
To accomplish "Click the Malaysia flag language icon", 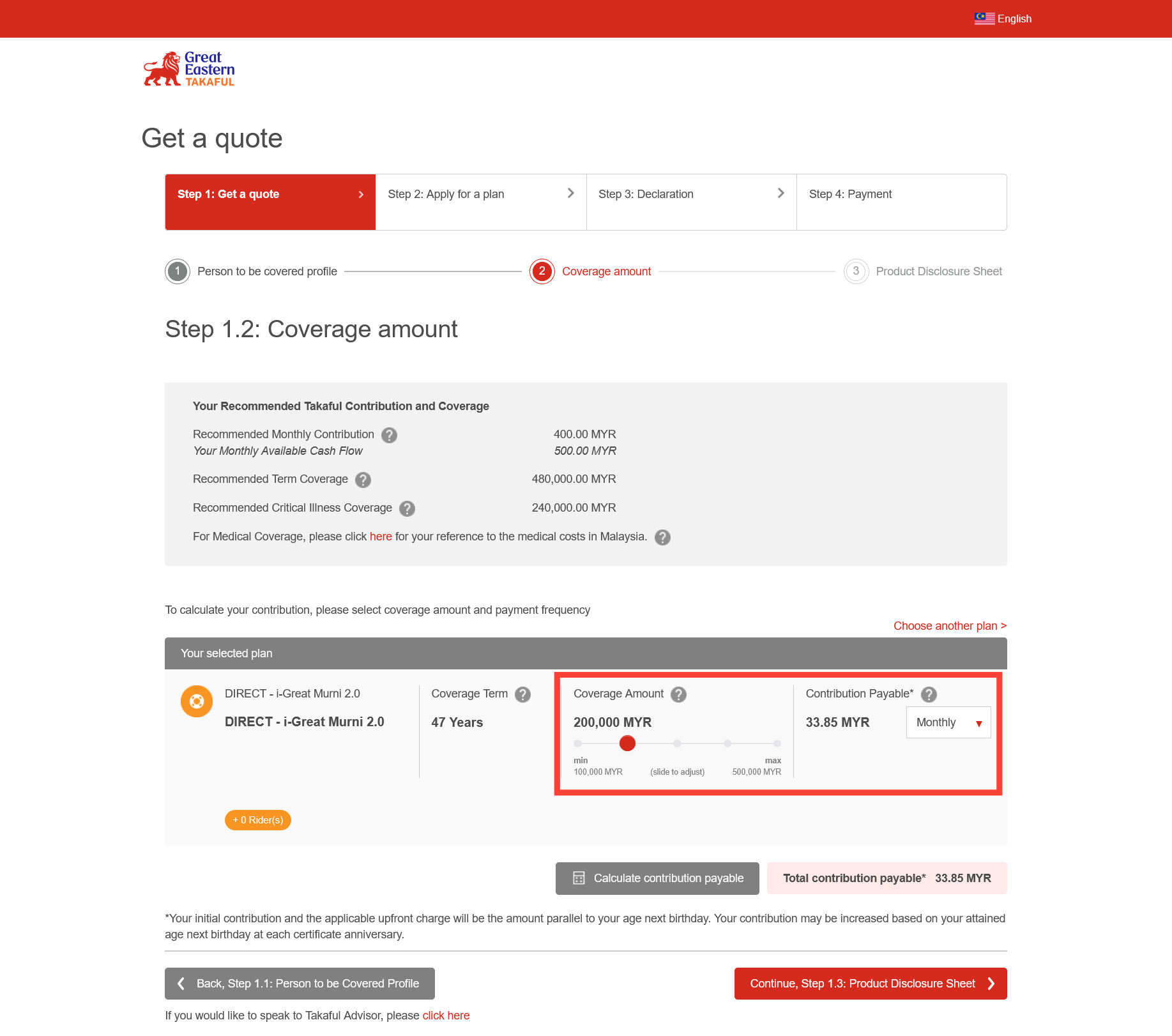I will pyautogui.click(x=984, y=19).
